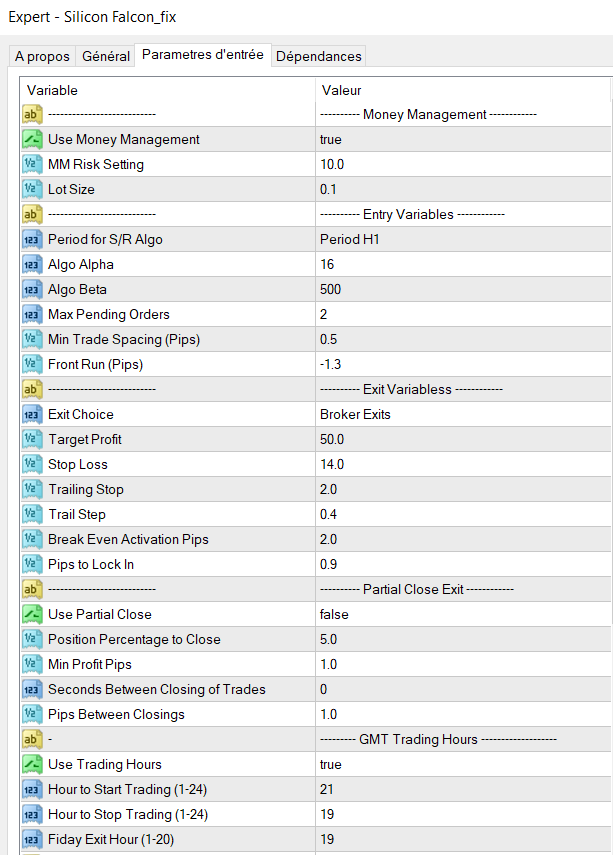
Task: Click the Variable column header
Action: click(166, 90)
